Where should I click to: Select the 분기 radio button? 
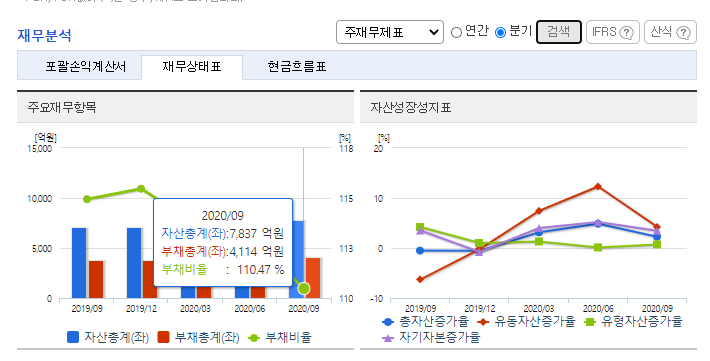(x=500, y=33)
